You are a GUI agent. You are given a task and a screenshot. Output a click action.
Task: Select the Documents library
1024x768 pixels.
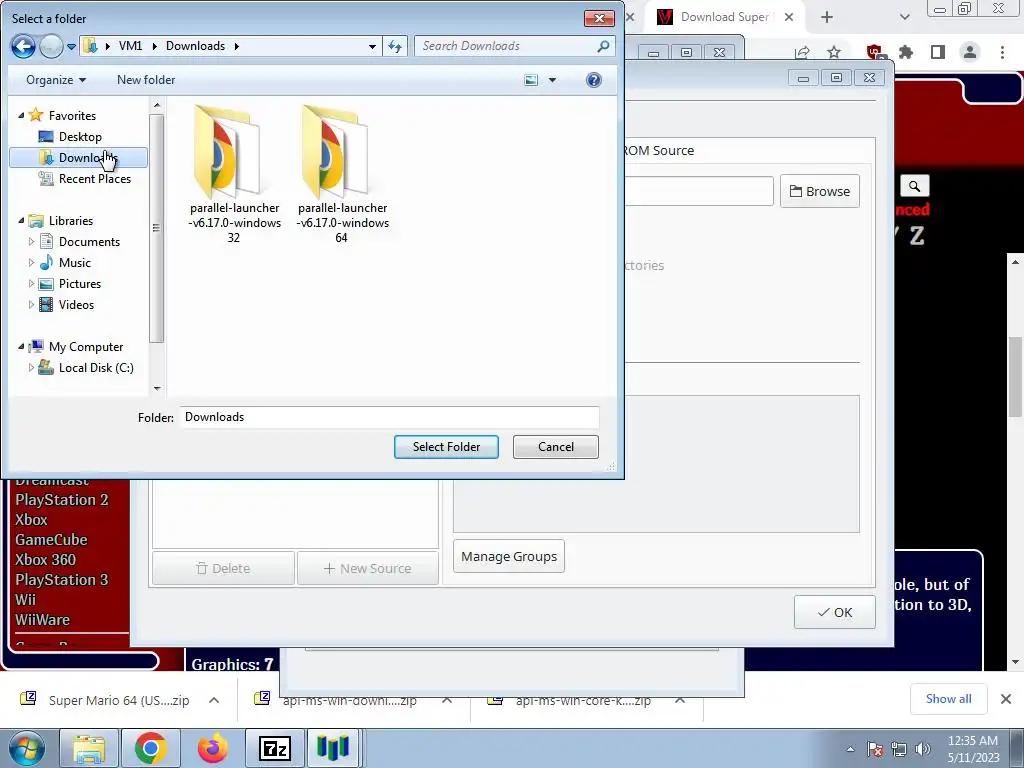coord(80,242)
